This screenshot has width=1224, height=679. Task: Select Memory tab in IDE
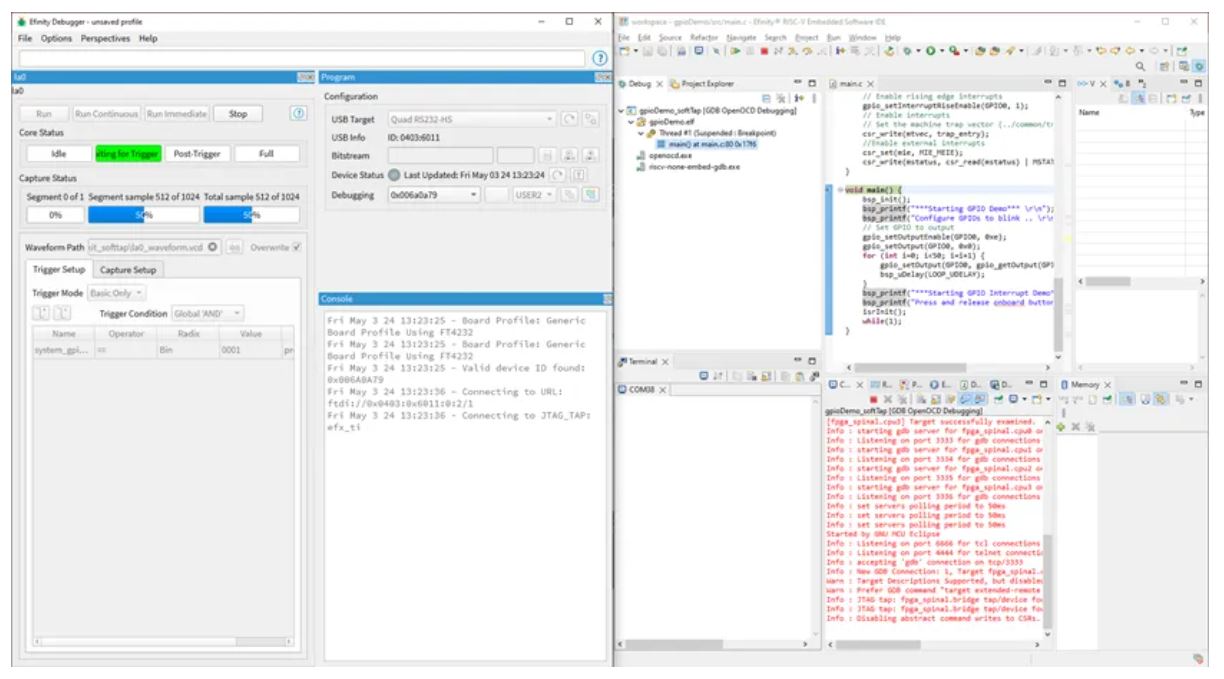1087,384
